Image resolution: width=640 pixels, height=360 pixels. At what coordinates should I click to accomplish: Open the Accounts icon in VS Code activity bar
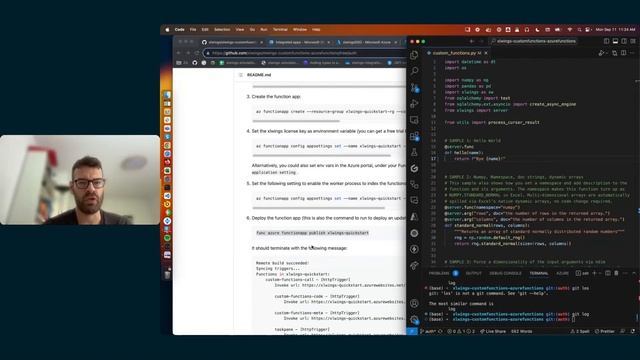(x=414, y=303)
